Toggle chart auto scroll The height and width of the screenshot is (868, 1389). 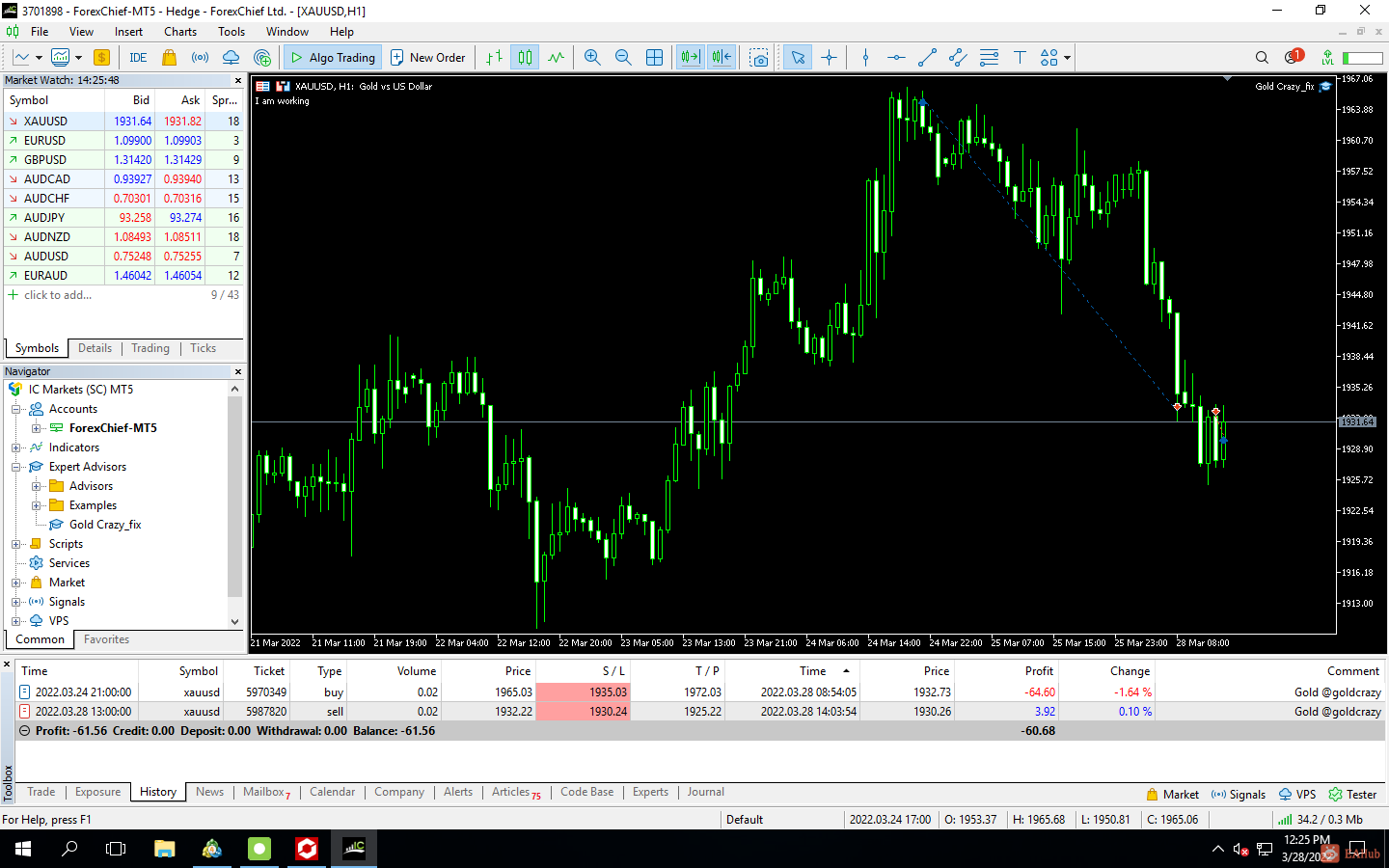pos(691,57)
